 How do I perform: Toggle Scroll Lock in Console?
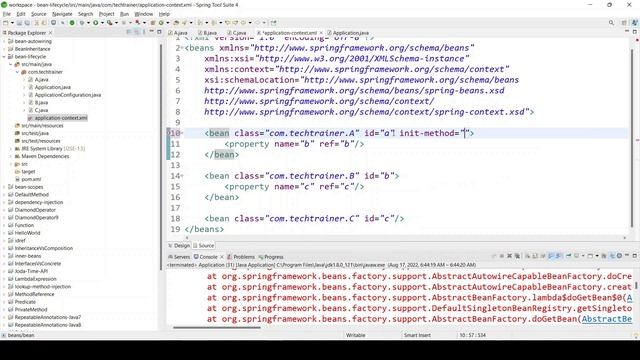point(534,256)
